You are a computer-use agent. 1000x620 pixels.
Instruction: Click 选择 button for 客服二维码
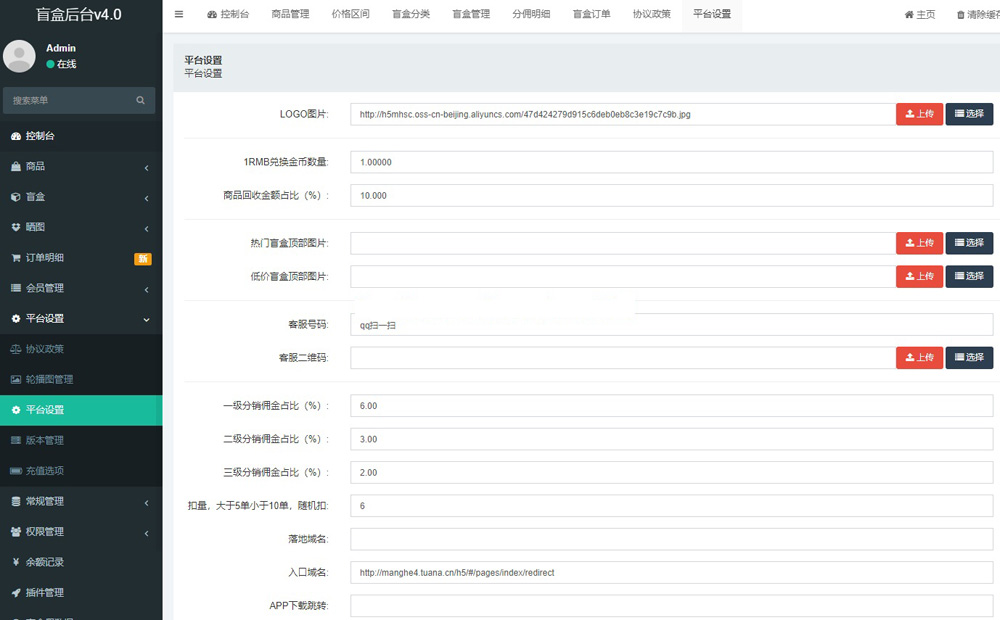pyautogui.click(x=969, y=357)
